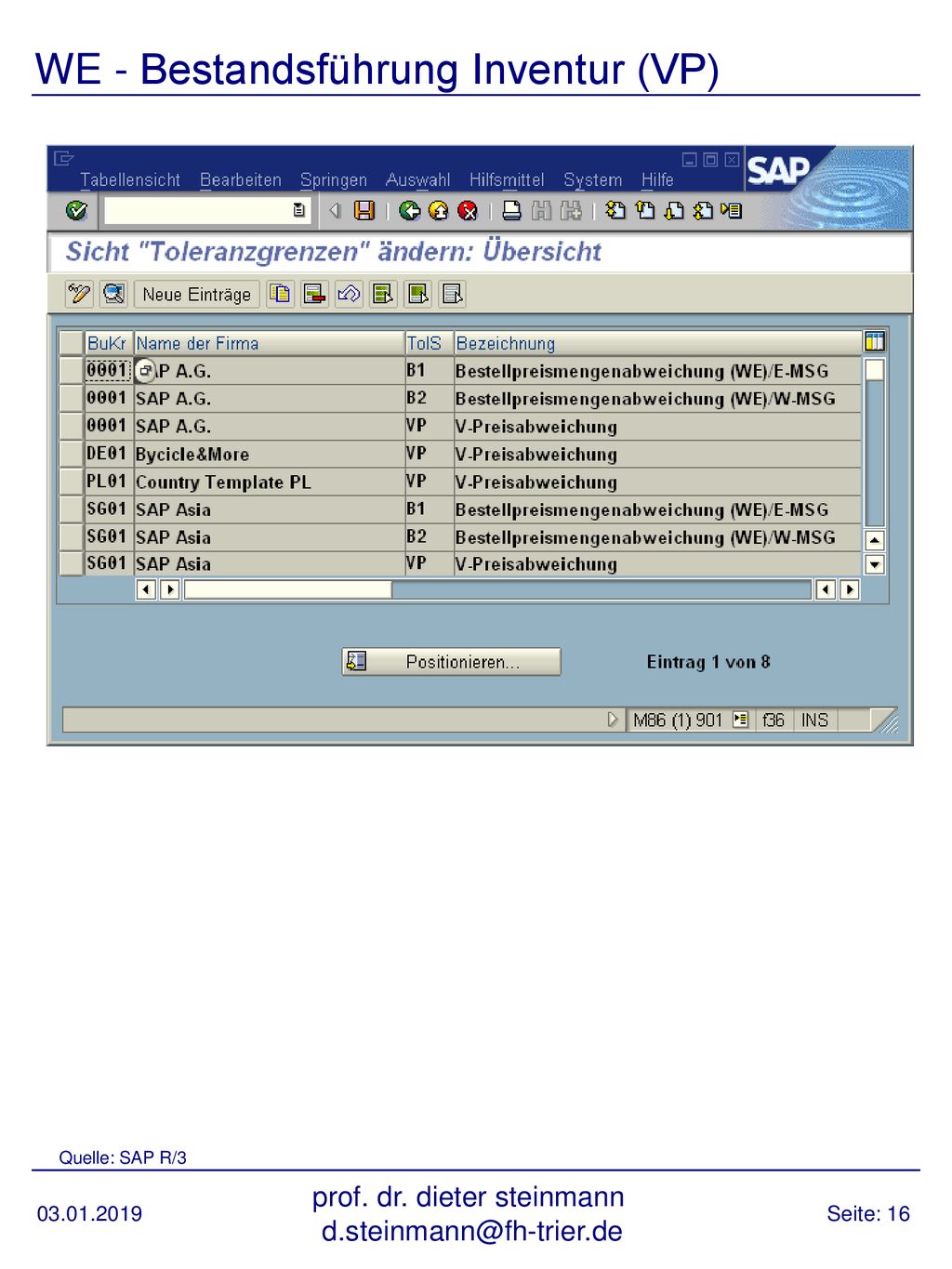Image resolution: width=952 pixels, height=1269 pixels.
Task: Save using the floppy disk icon
Action: point(364,211)
